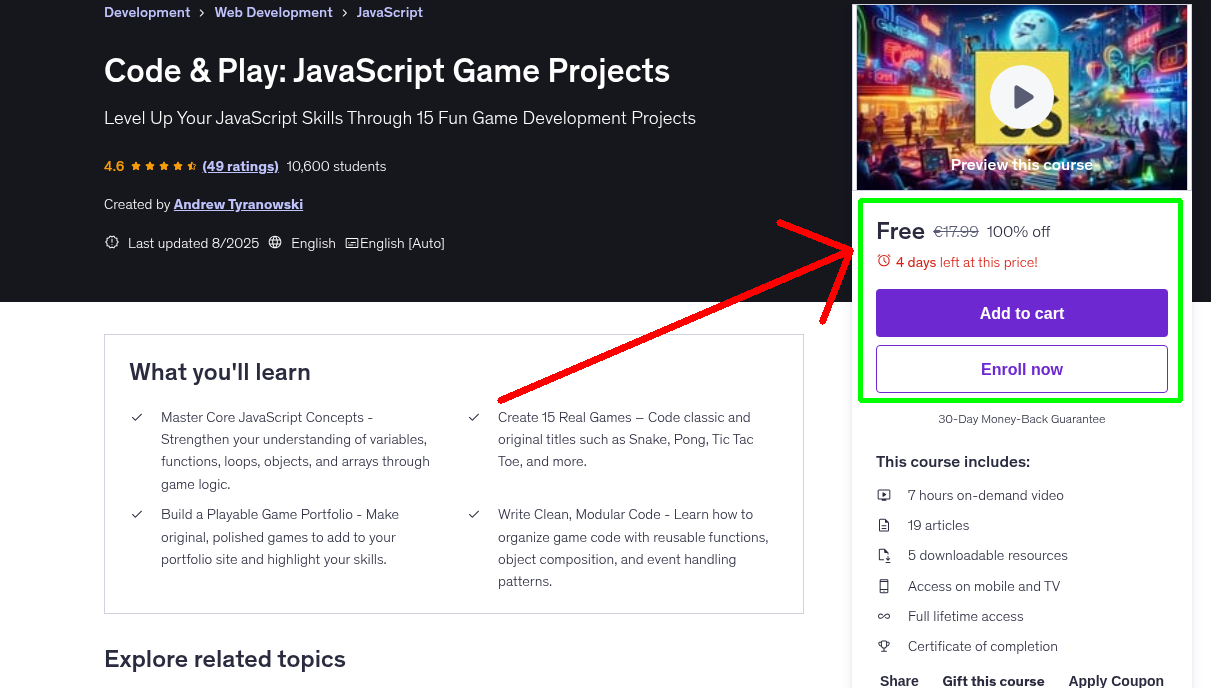Open Andrew Tyranowski's instructor profile
Viewport: 1211px width, 688px height.
tap(238, 204)
